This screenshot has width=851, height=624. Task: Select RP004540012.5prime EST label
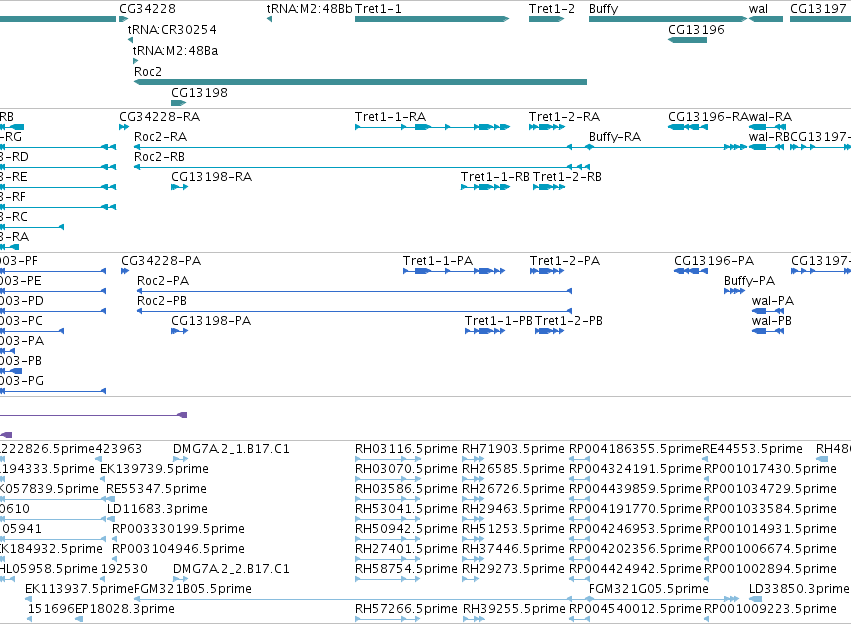(x=636, y=609)
